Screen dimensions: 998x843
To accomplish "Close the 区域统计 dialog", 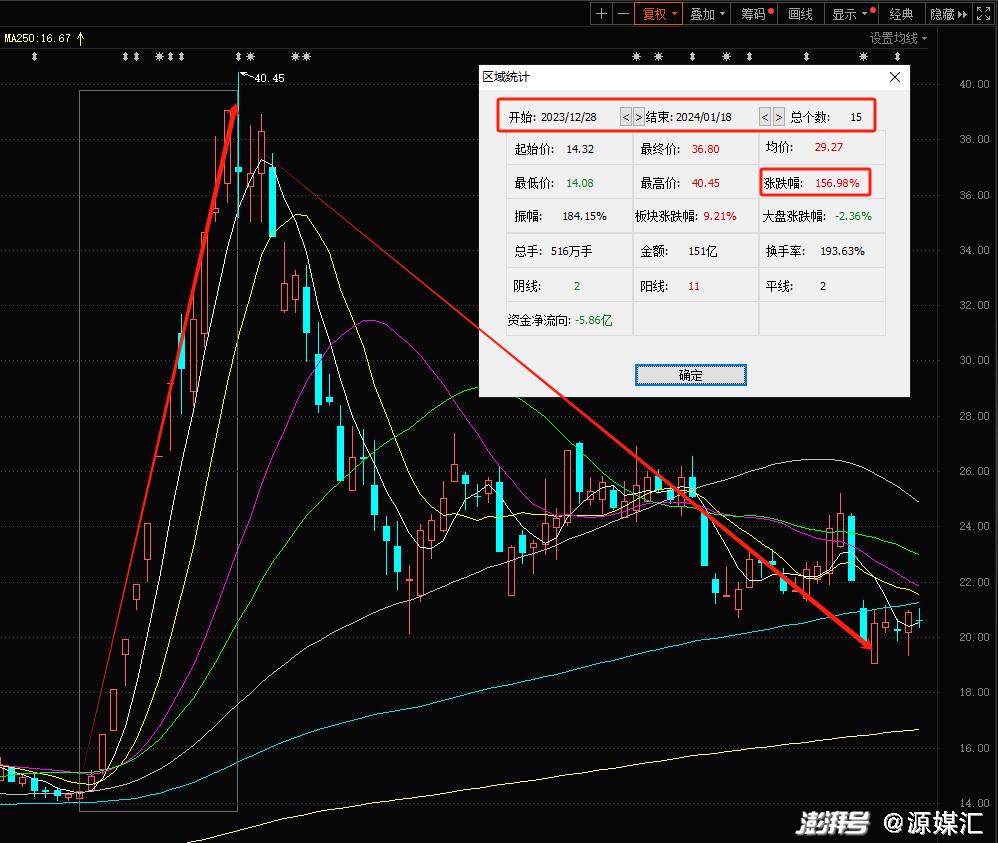I will [895, 77].
